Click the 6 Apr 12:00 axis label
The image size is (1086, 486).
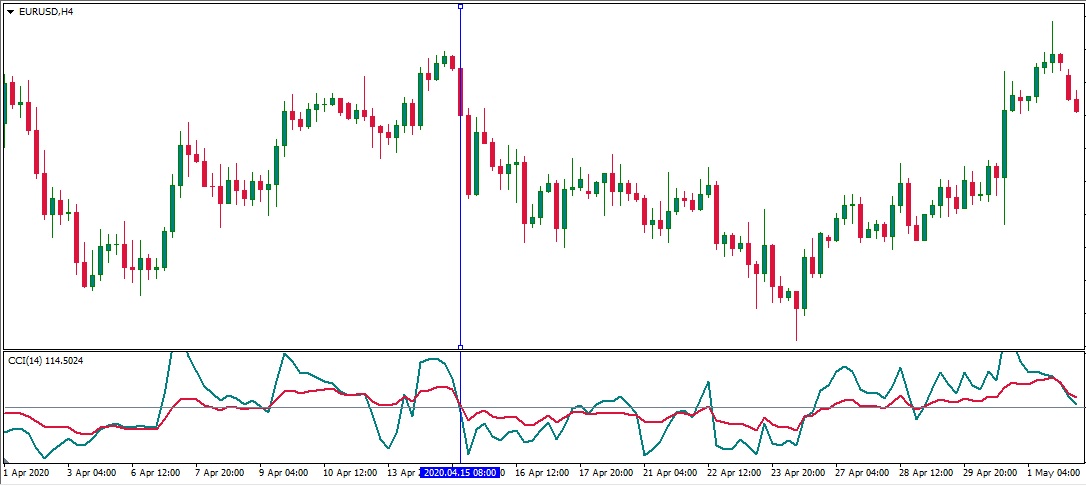tap(155, 473)
